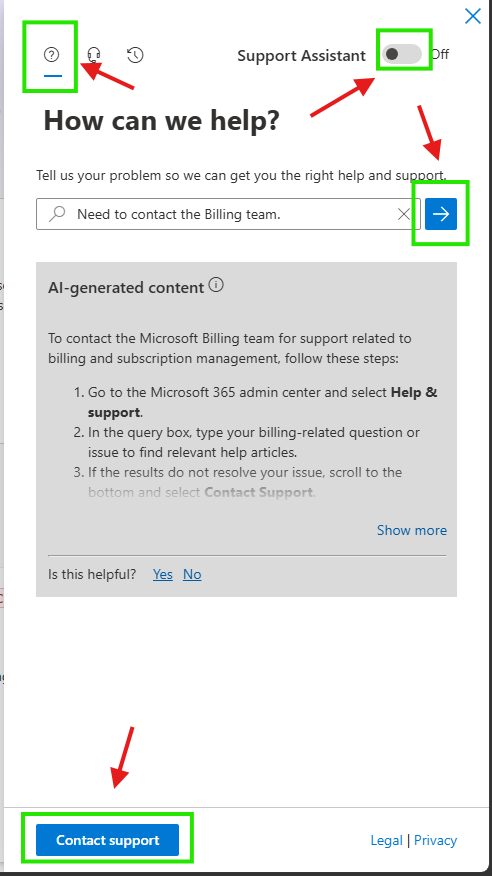
Task: Click the "How can we help?" heading
Action: tap(161, 120)
